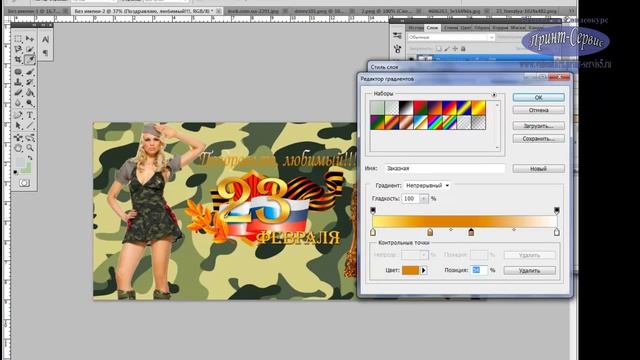Toggle lock image pixels in Layers panel

click(447, 49)
